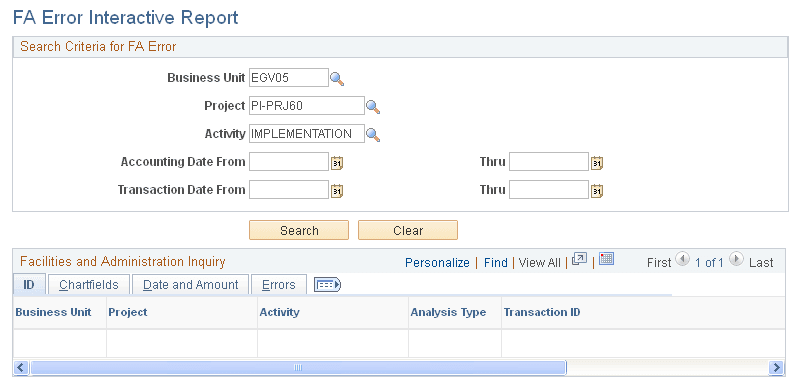Screen dimensions: 799x384
Task: Open Transaction Date From calendar
Action: [337, 191]
